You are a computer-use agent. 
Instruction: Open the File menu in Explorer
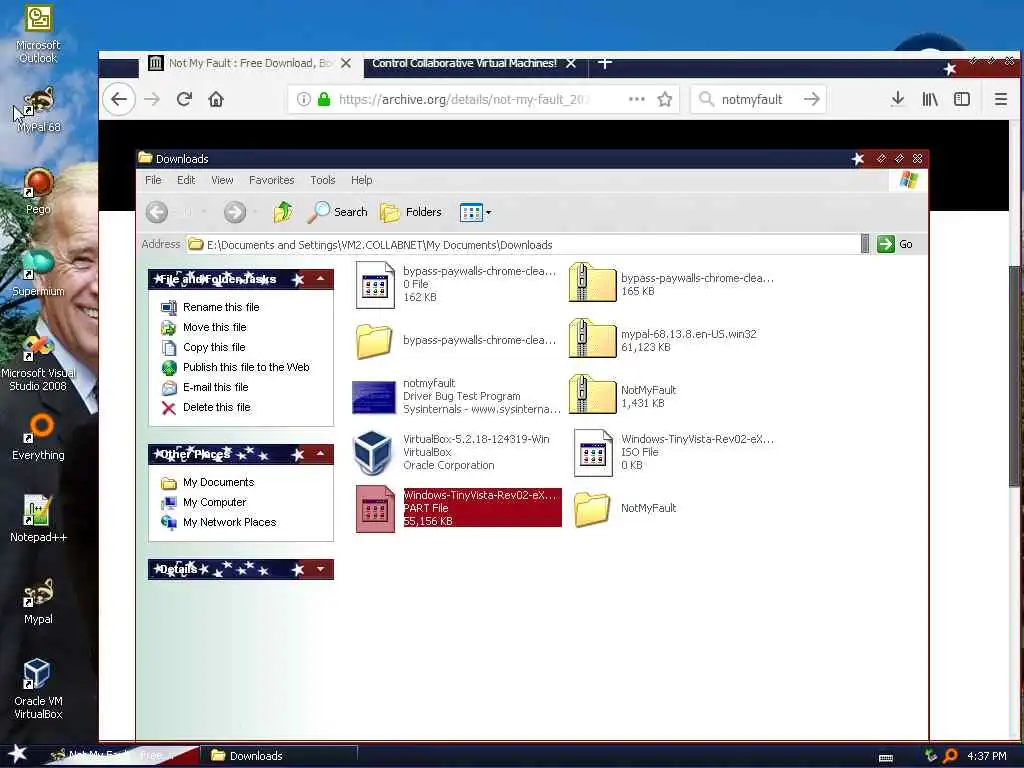point(153,180)
